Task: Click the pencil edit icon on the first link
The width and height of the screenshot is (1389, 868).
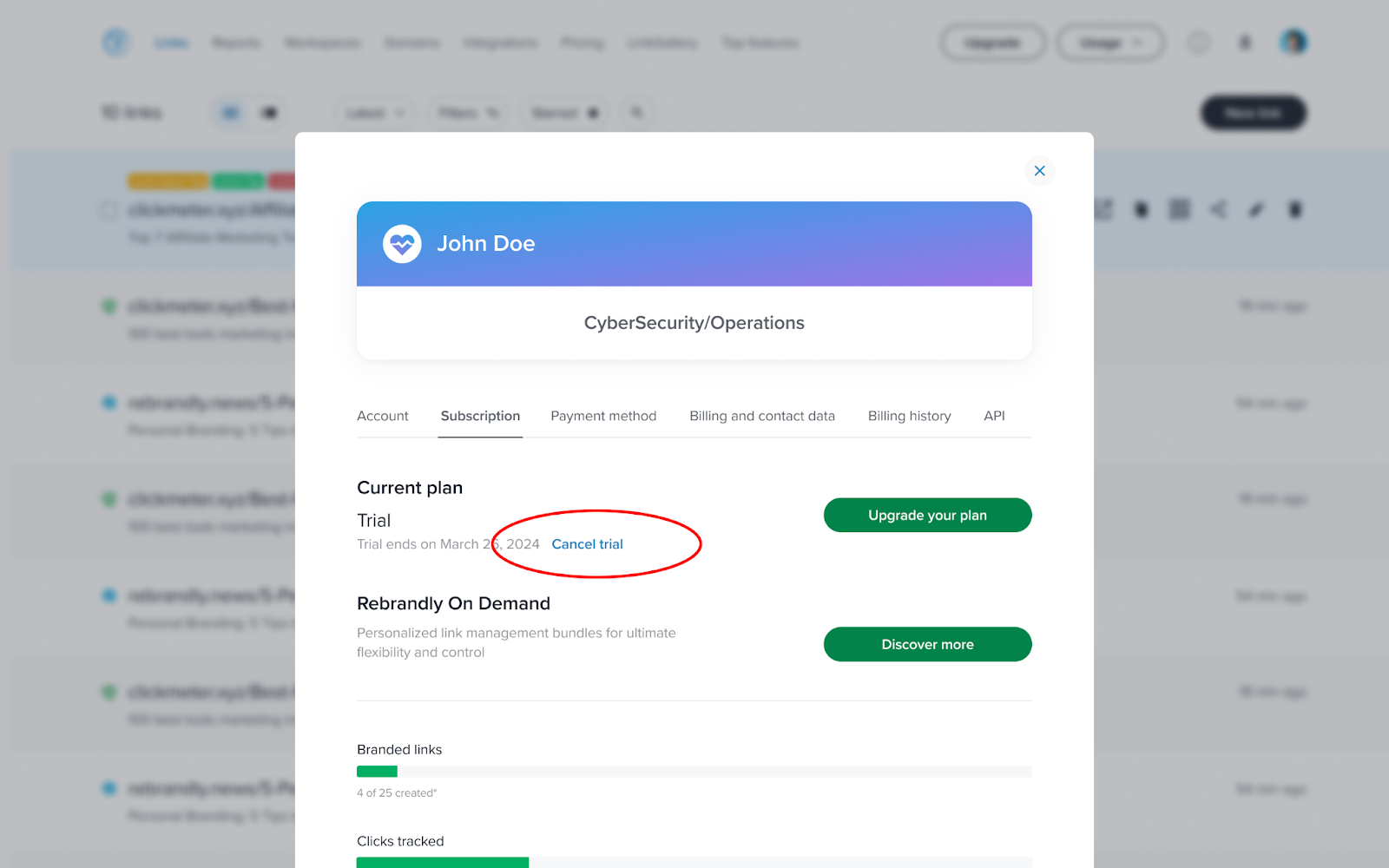Action: (x=1256, y=209)
